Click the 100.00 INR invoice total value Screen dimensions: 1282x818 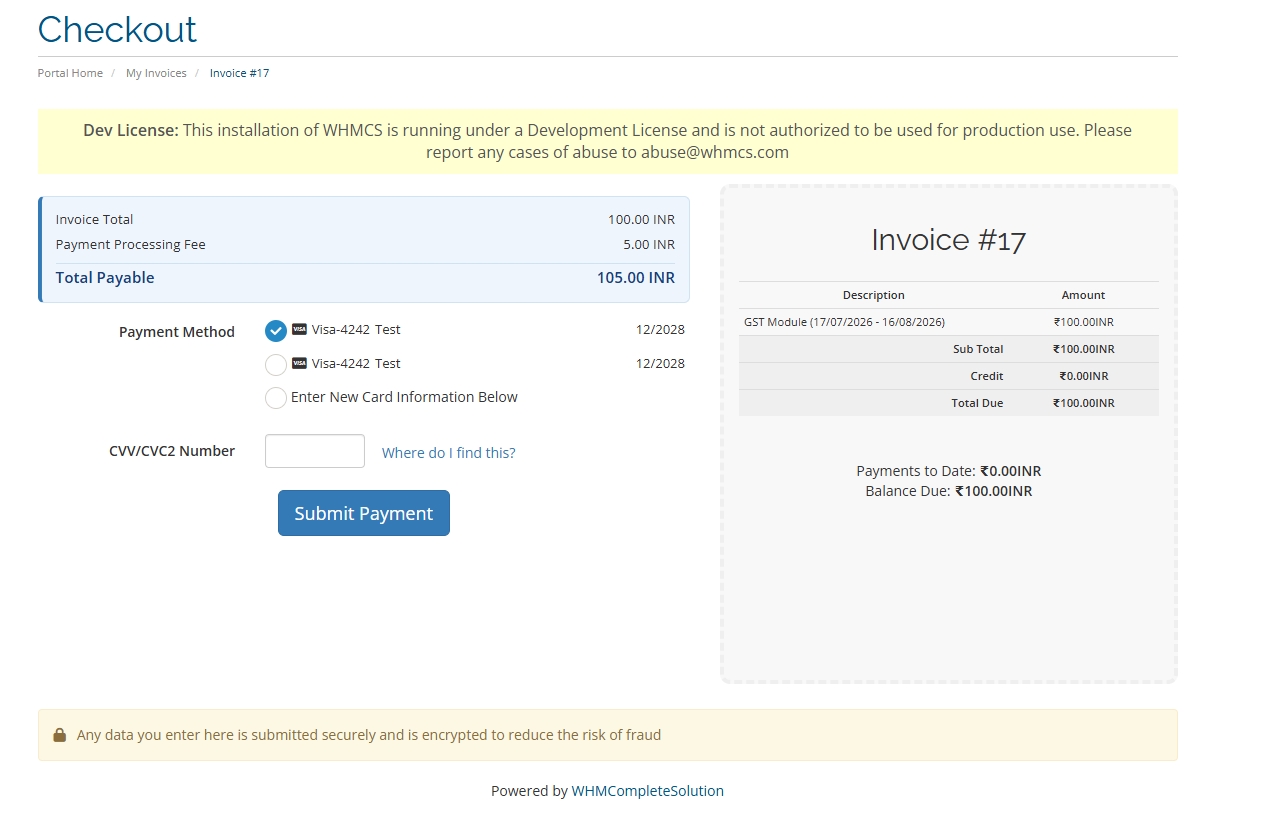click(x=641, y=220)
